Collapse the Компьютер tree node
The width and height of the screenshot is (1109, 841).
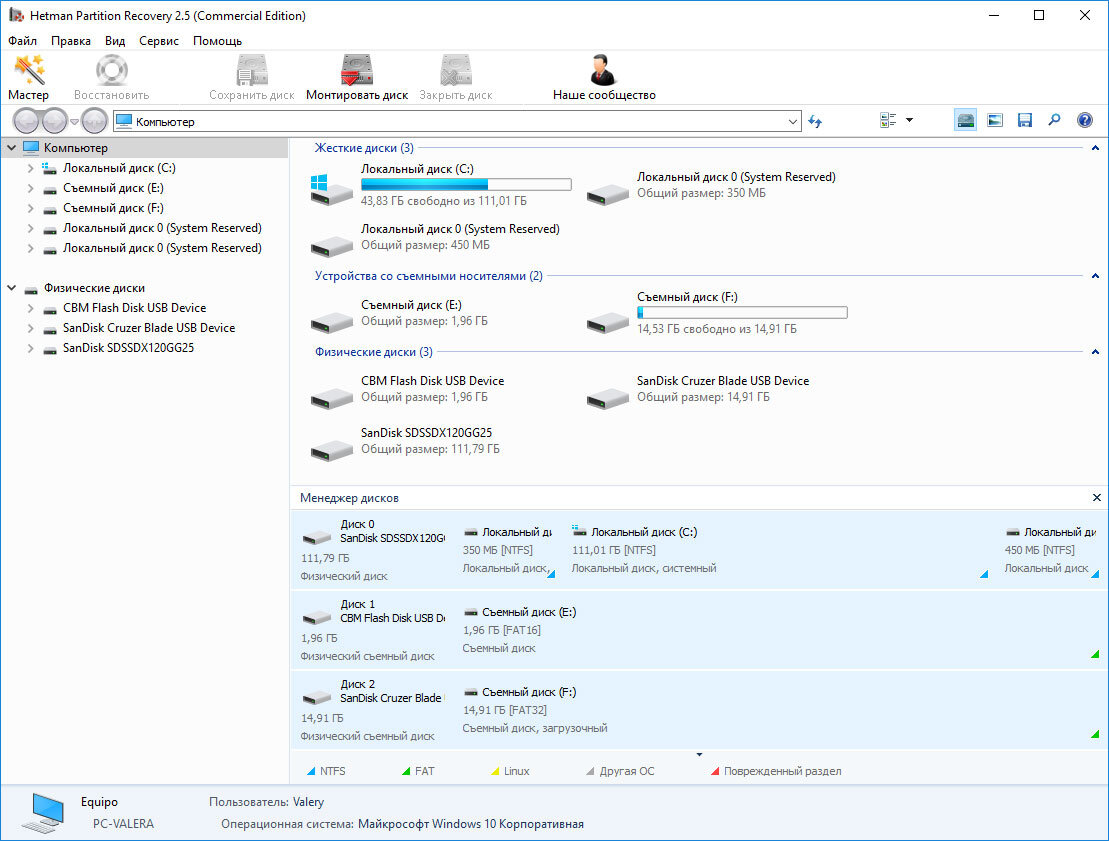click(x=11, y=148)
